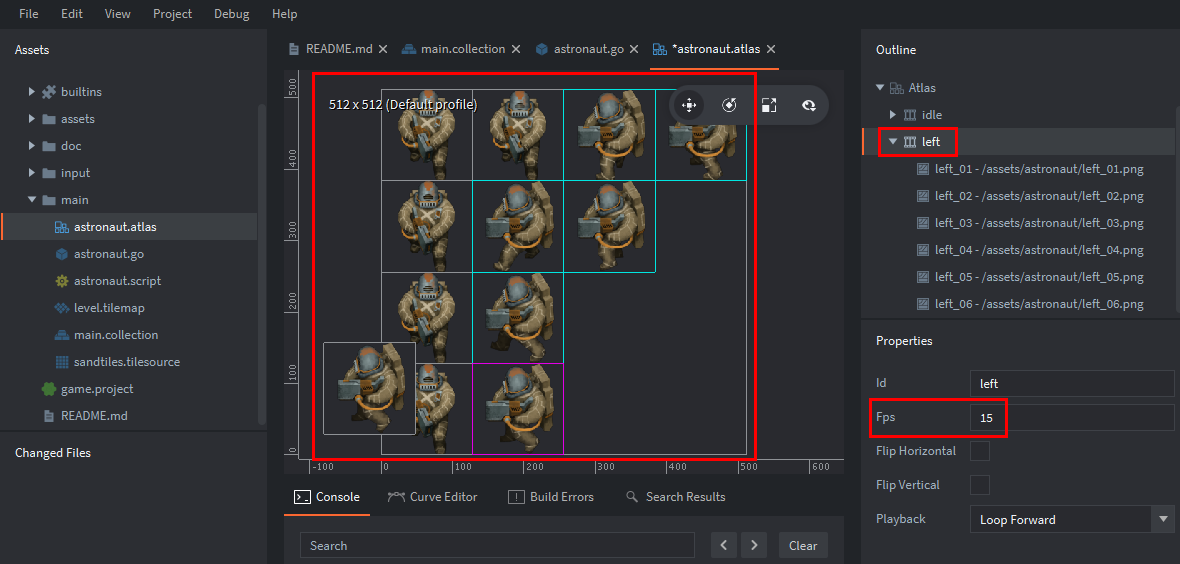Click the builtins puzzle-piece icon
Screen dimensions: 1180x564
pyautogui.click(x=49, y=92)
